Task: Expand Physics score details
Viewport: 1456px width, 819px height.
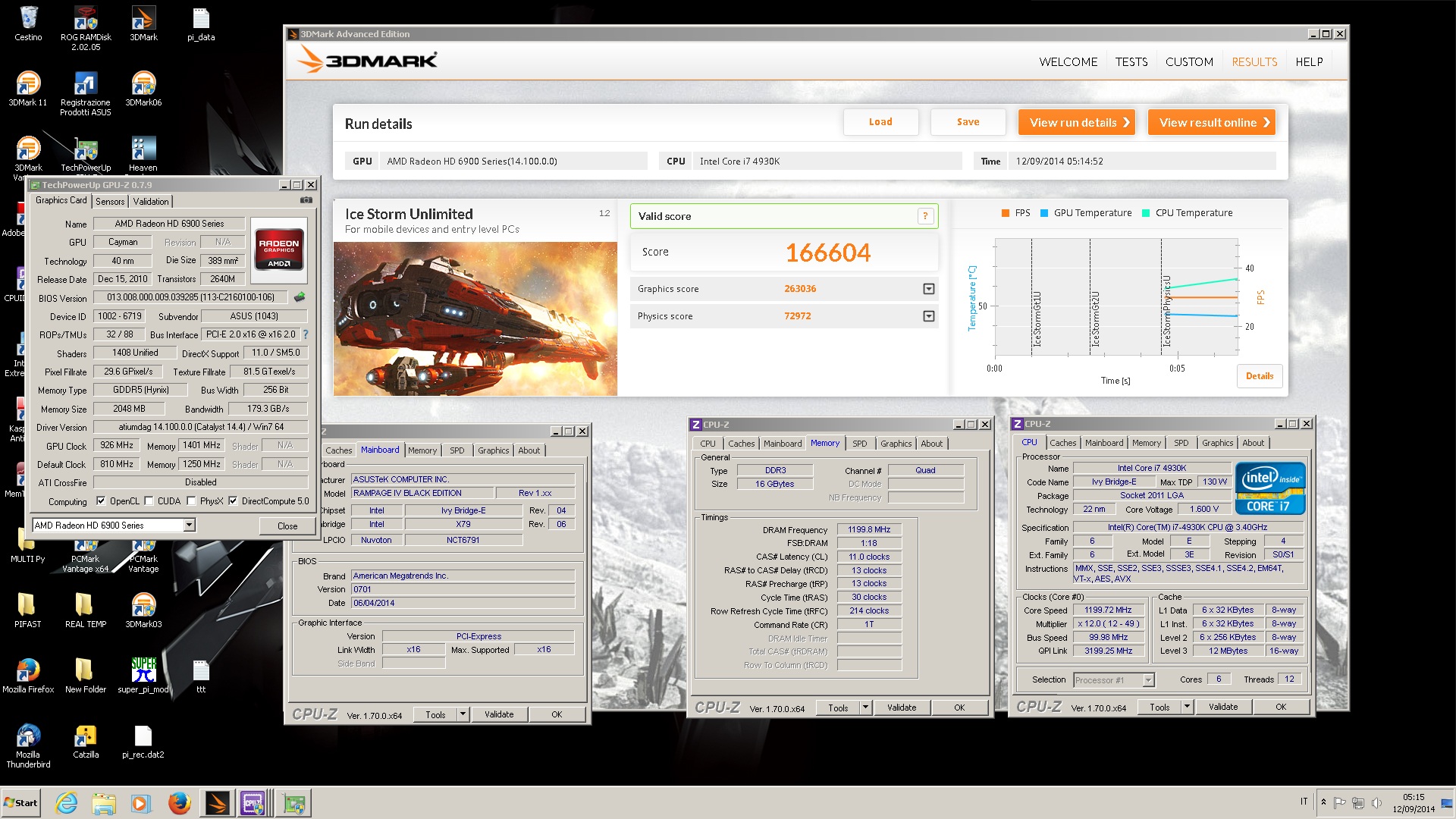Action: 928,316
